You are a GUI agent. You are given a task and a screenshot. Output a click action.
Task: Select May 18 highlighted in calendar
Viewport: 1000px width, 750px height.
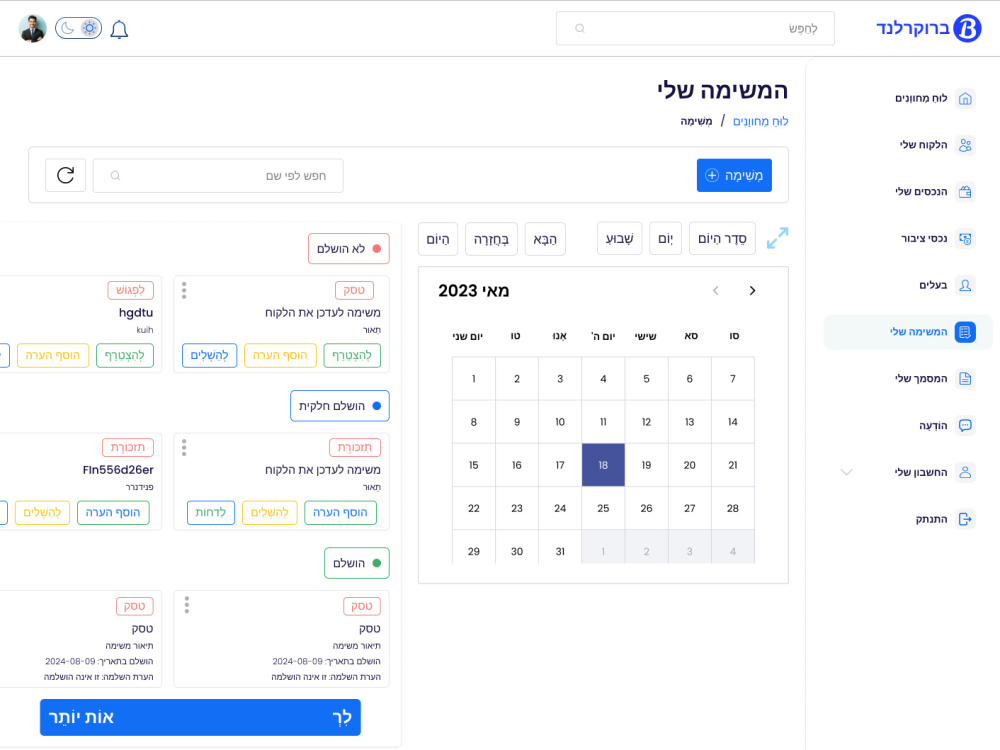tap(603, 465)
